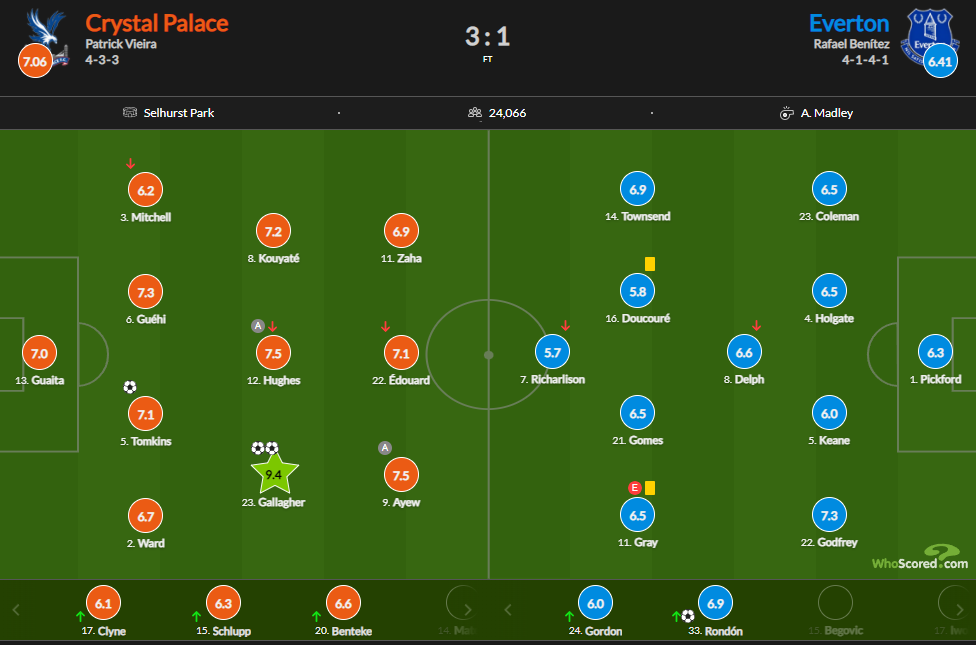Click the goal ball icon above Tomkins
Viewport: 976px width, 645px height.
129,387
